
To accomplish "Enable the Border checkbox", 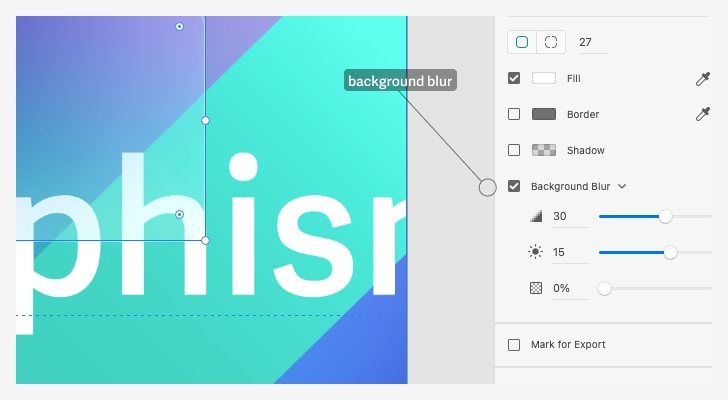I will (514, 114).
